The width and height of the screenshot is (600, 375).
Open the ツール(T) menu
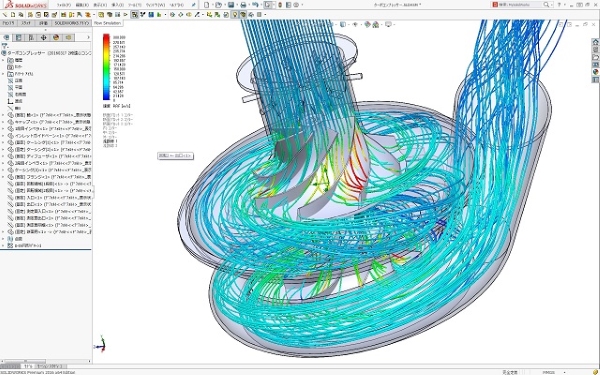[135, 5]
